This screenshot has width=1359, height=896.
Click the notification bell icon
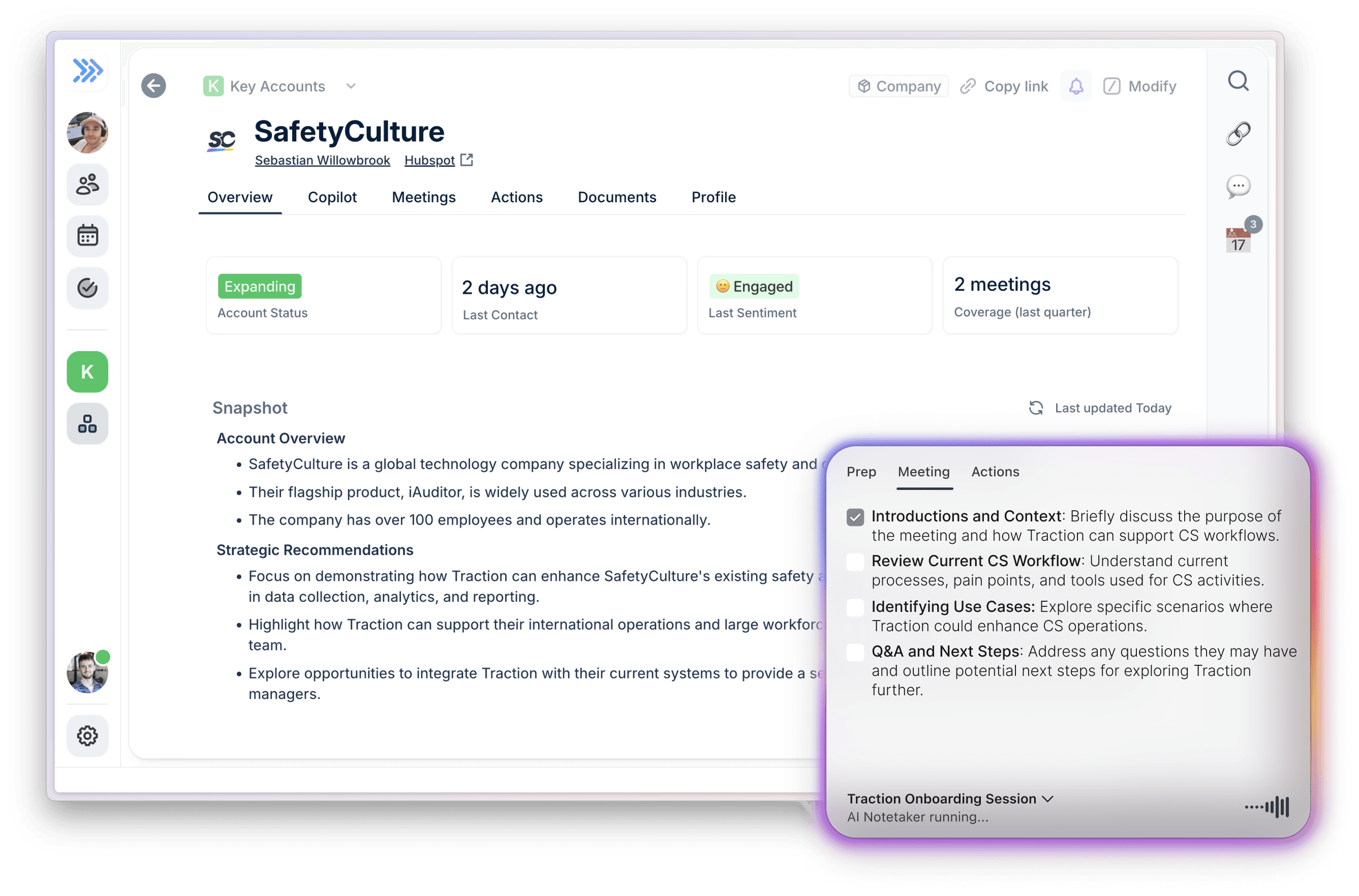1075,86
